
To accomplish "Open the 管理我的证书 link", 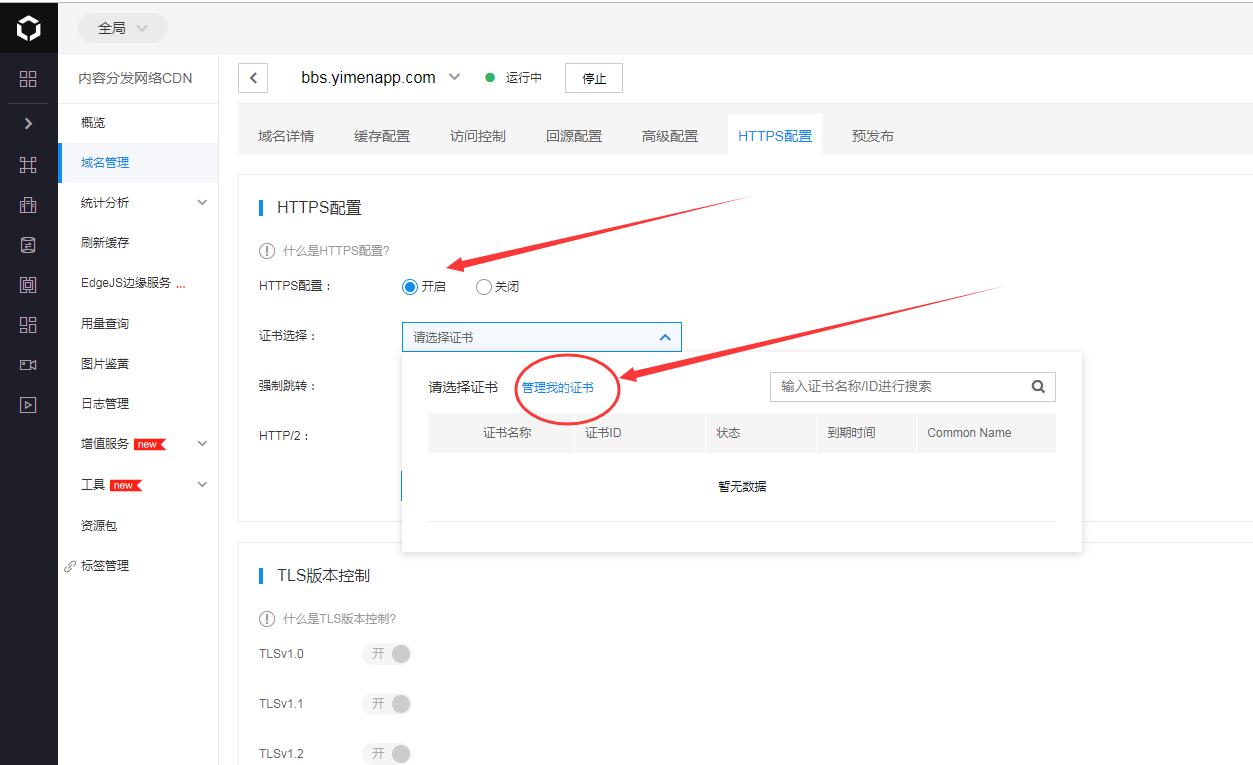I will 558,388.
